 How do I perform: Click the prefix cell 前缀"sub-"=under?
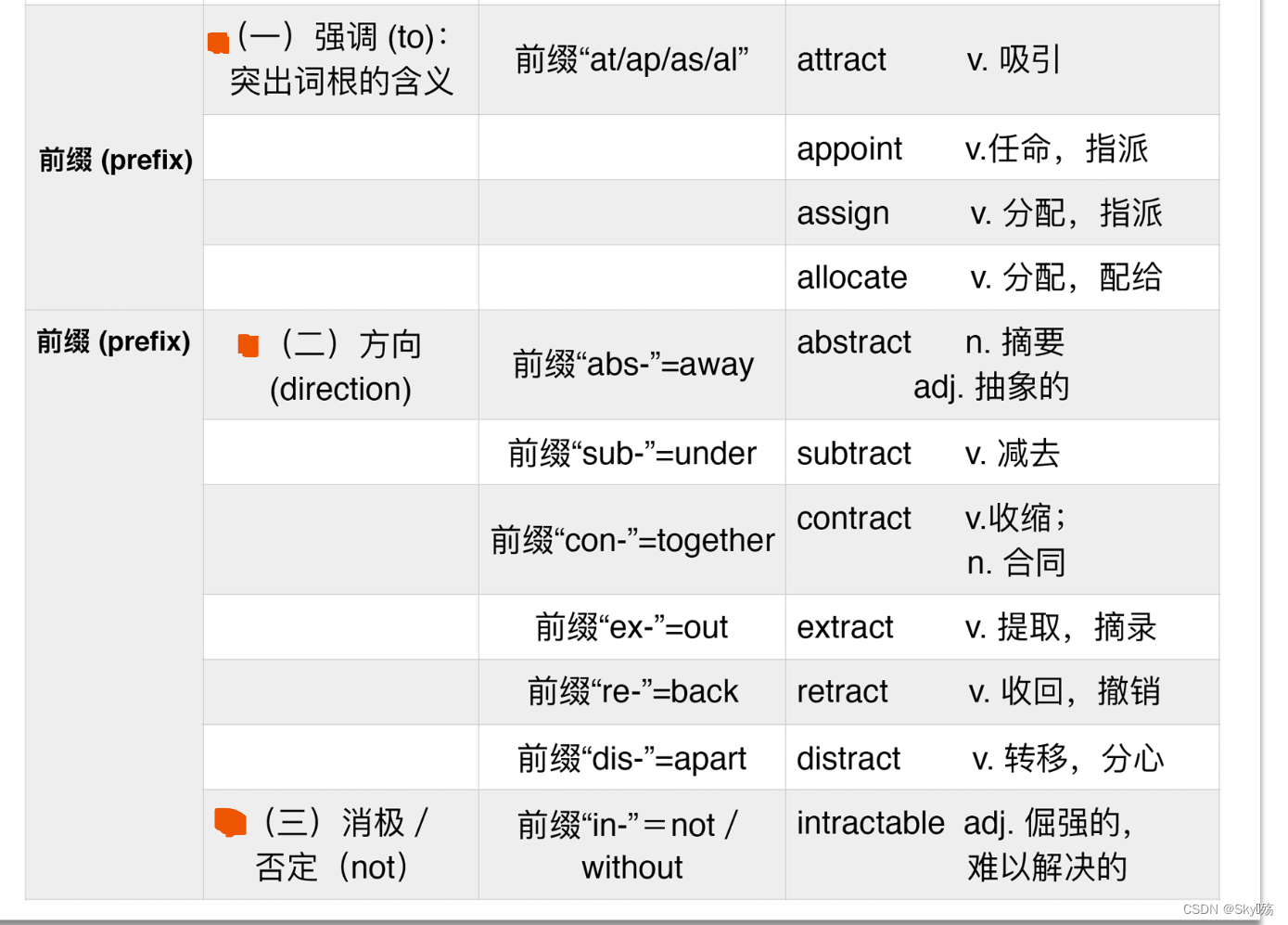(x=632, y=454)
